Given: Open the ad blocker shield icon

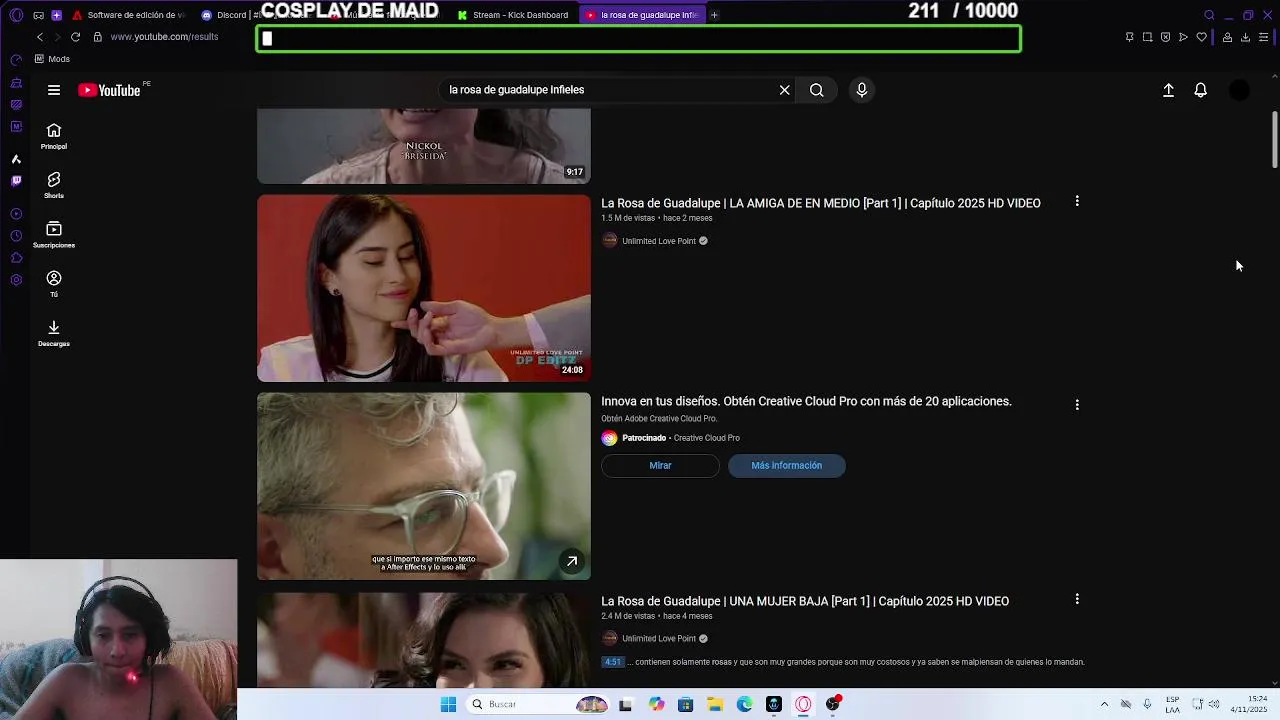Looking at the screenshot, I should (1165, 37).
